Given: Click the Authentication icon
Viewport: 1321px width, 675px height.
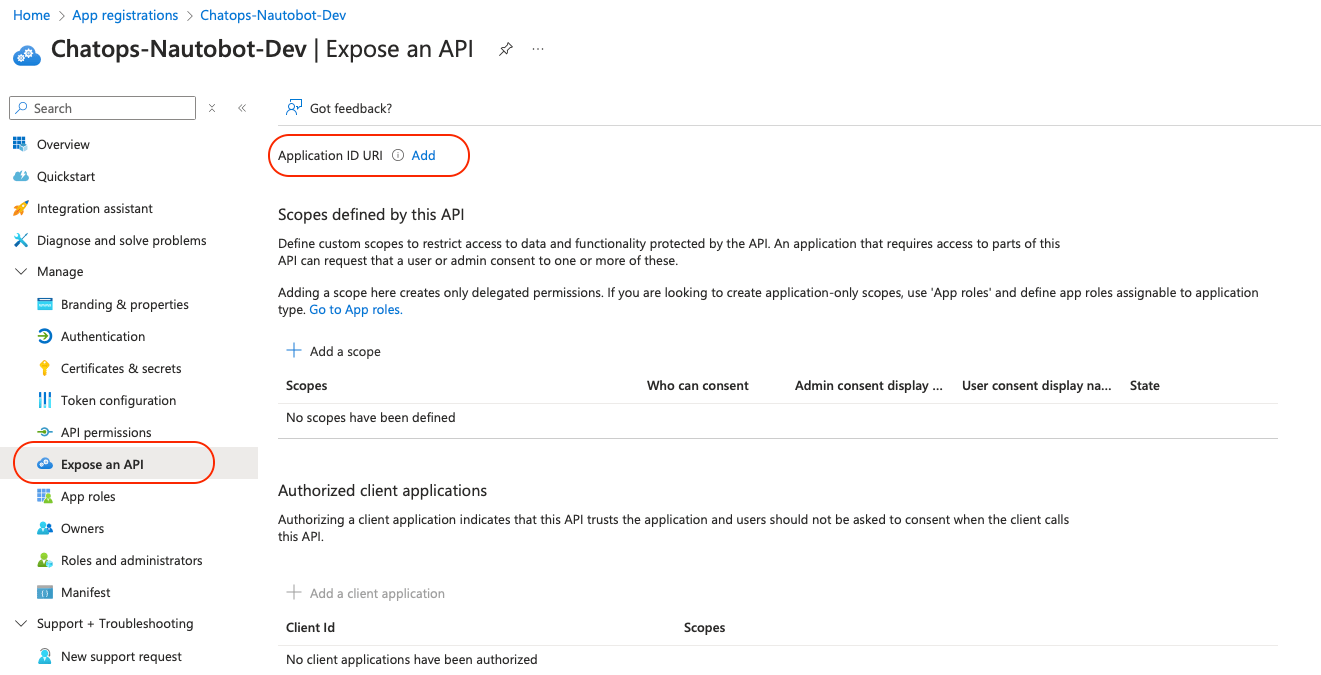Looking at the screenshot, I should pyautogui.click(x=44, y=336).
